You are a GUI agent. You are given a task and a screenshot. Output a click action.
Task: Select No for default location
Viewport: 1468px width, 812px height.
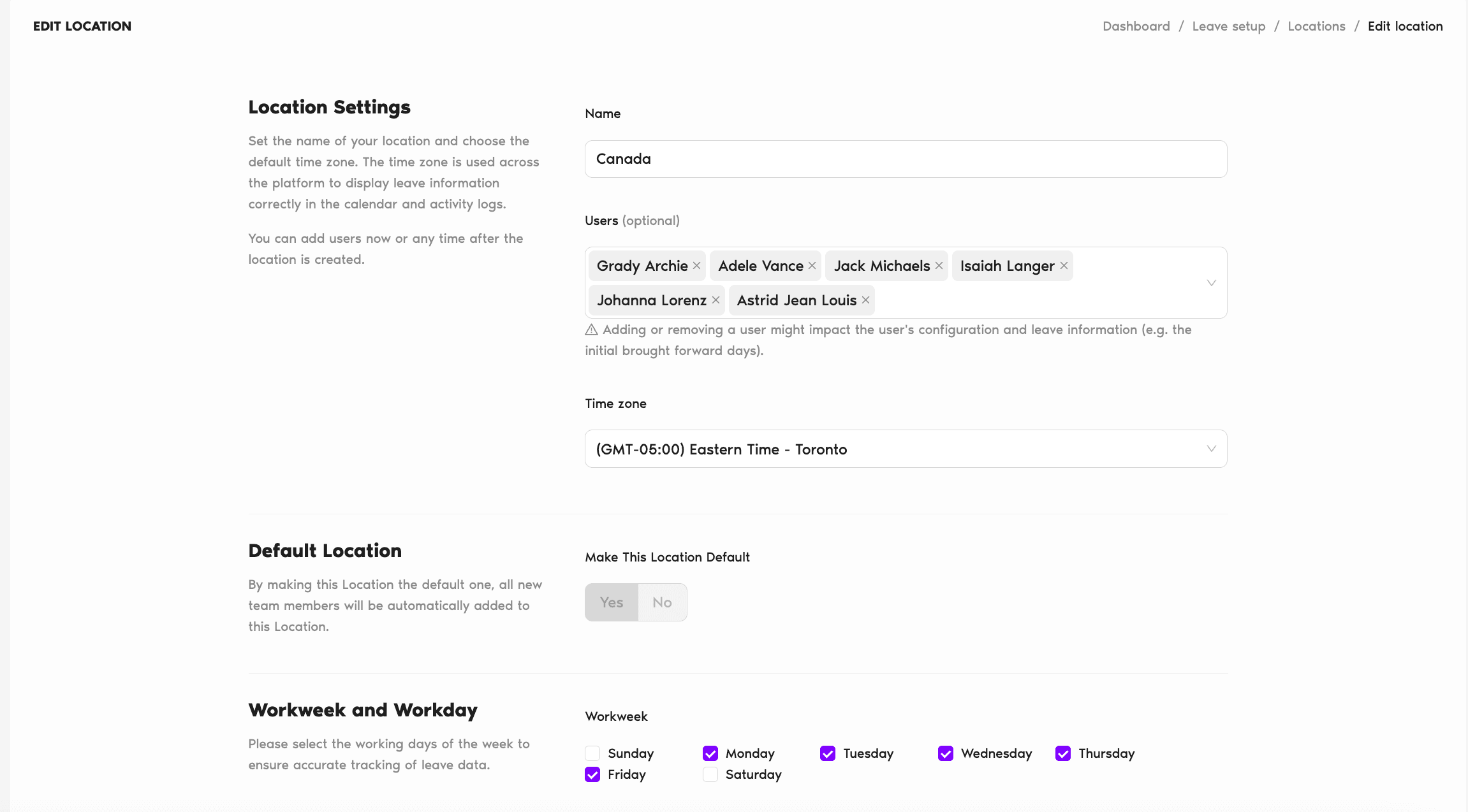pos(662,602)
